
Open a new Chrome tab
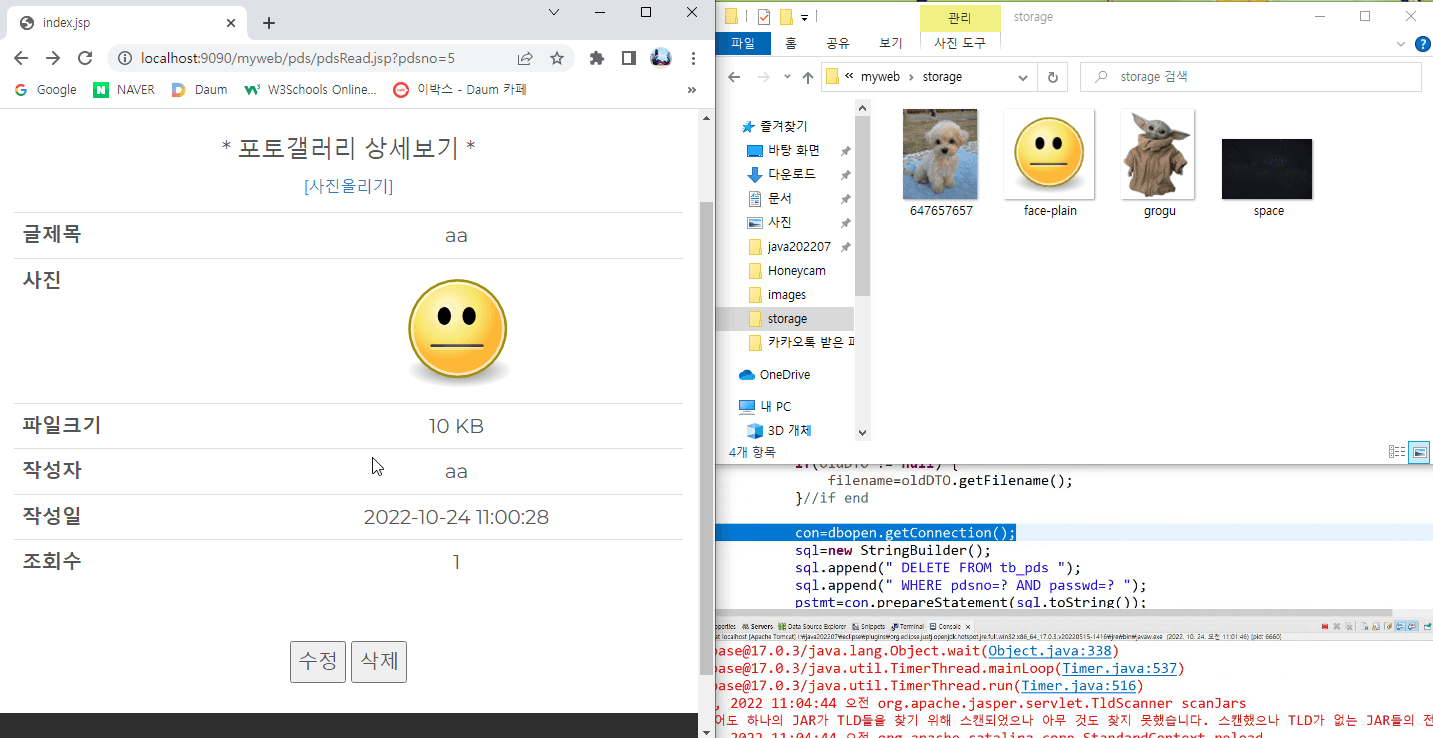tap(268, 23)
